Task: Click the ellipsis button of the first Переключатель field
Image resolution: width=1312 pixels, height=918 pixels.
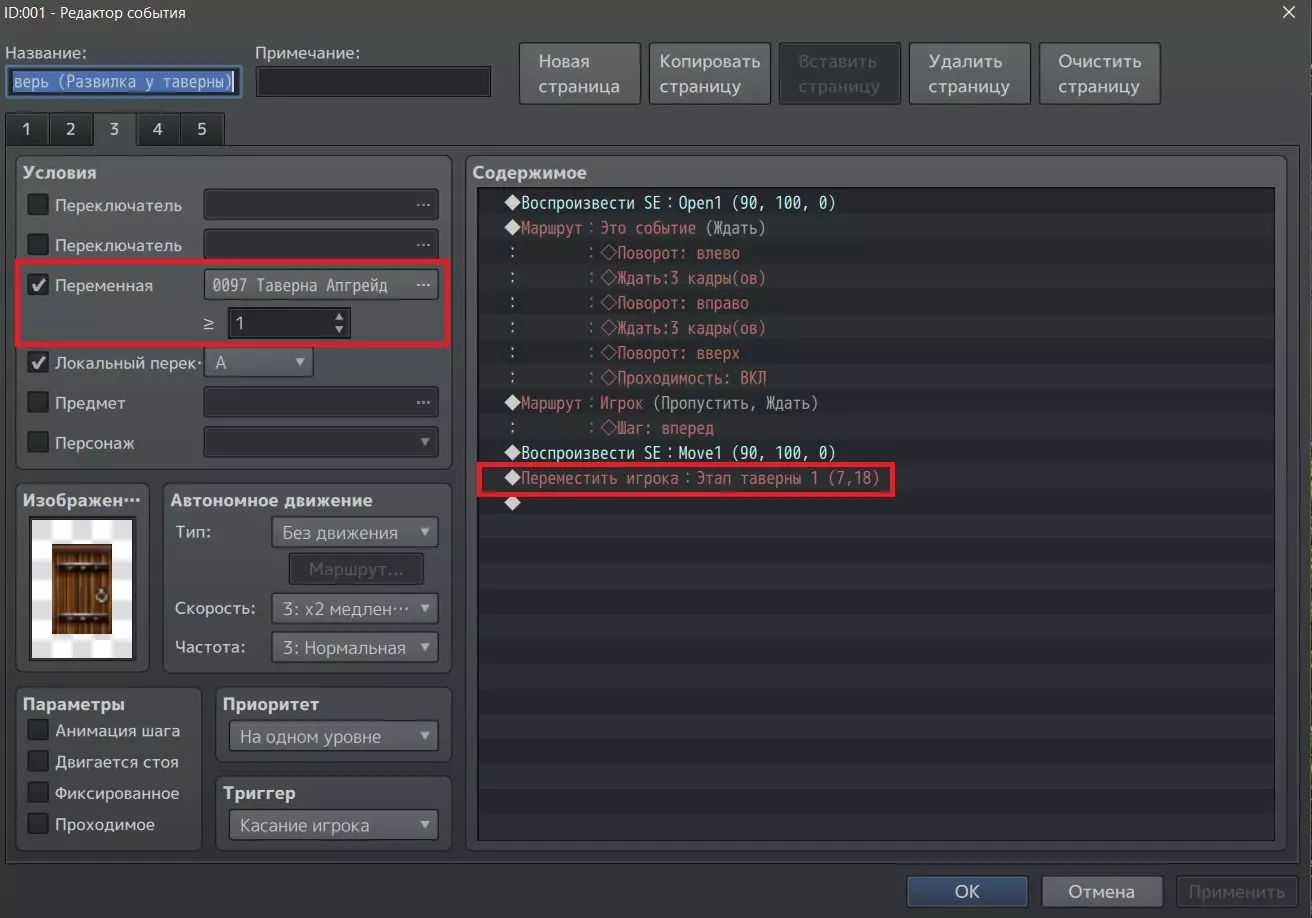Action: click(x=424, y=205)
